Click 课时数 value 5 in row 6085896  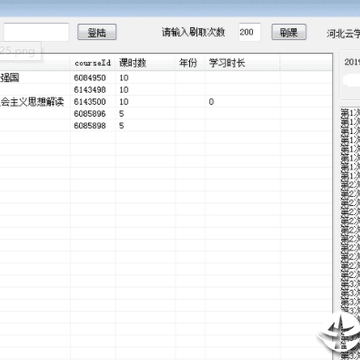121,114
